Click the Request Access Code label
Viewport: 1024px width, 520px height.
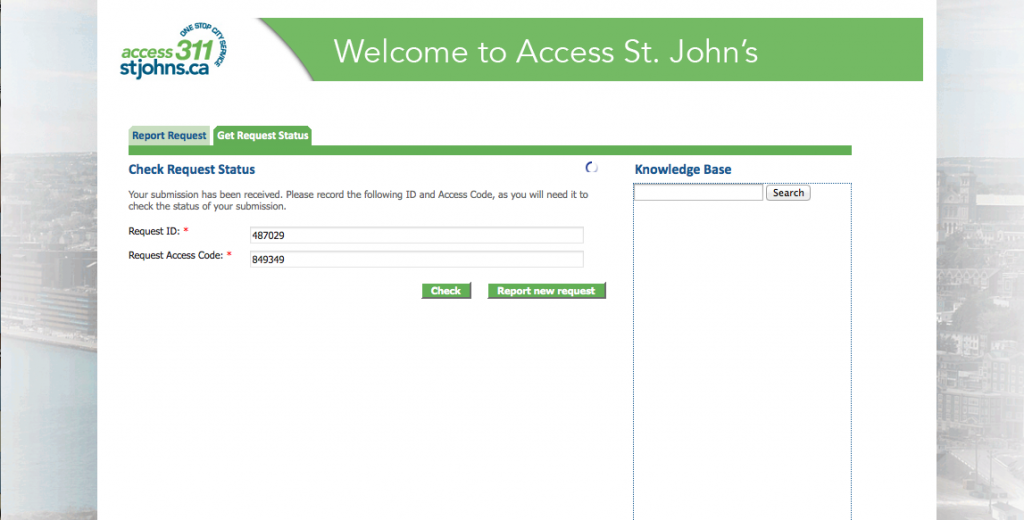[x=175, y=255]
